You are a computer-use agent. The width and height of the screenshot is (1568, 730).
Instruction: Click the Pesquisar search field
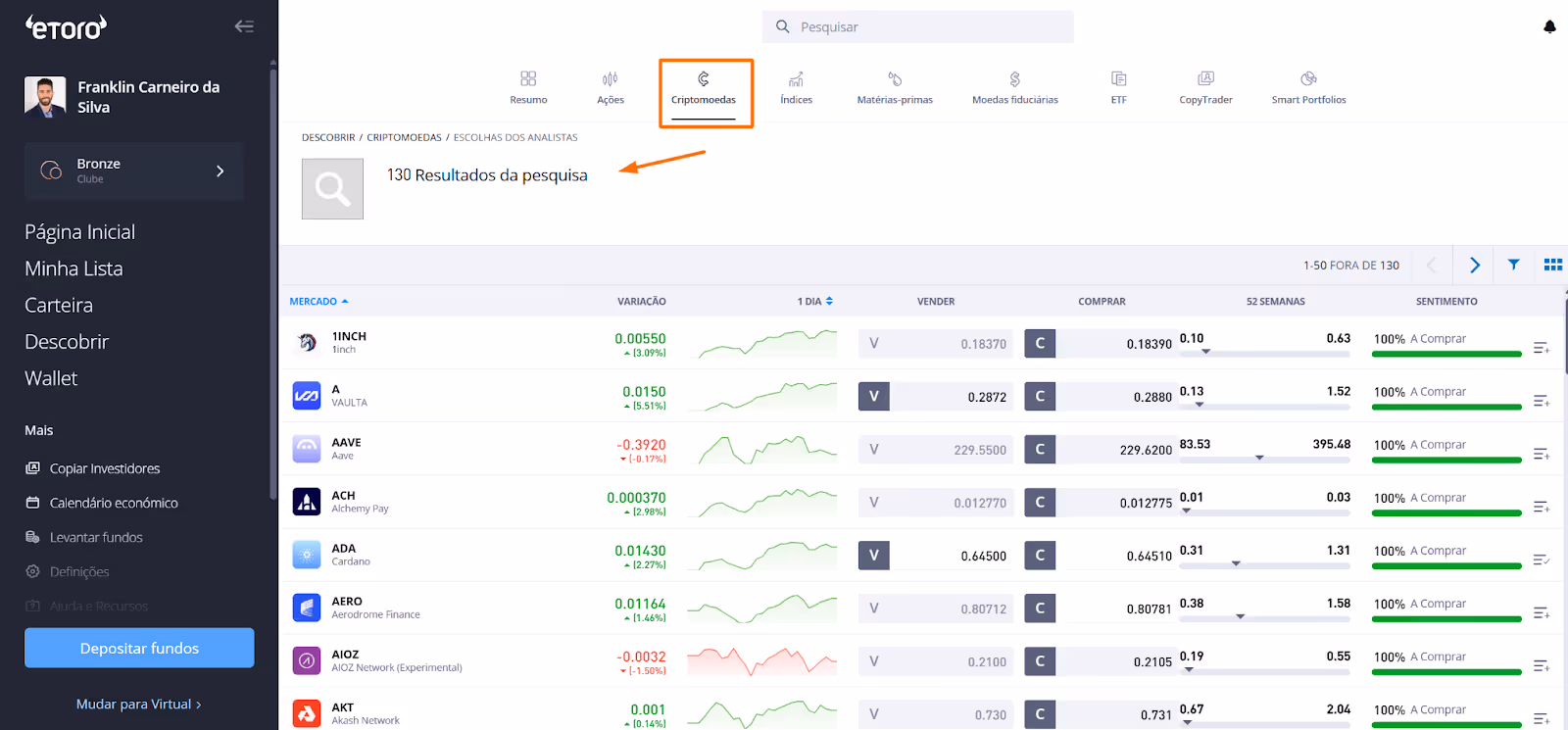tap(918, 26)
